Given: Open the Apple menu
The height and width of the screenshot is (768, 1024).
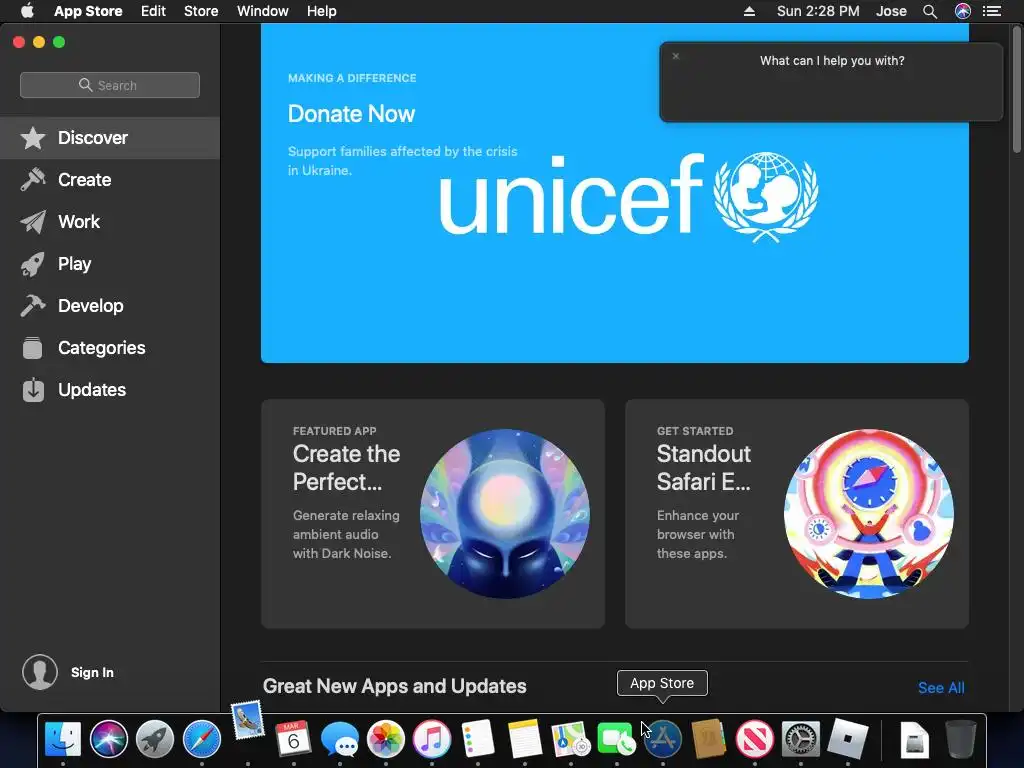Looking at the screenshot, I should click(27, 11).
